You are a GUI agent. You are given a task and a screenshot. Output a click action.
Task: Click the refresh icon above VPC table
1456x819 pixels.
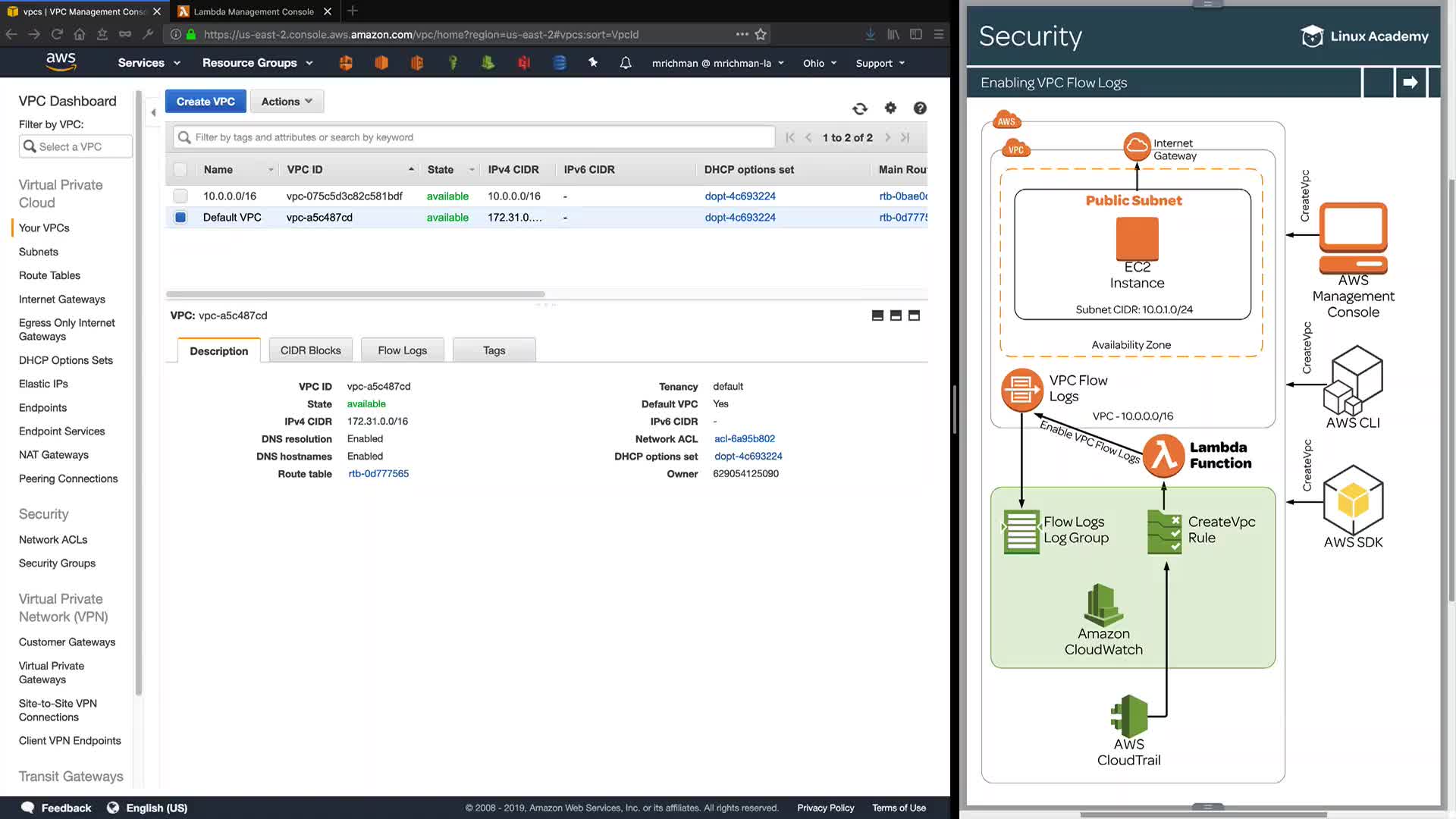[x=859, y=108]
